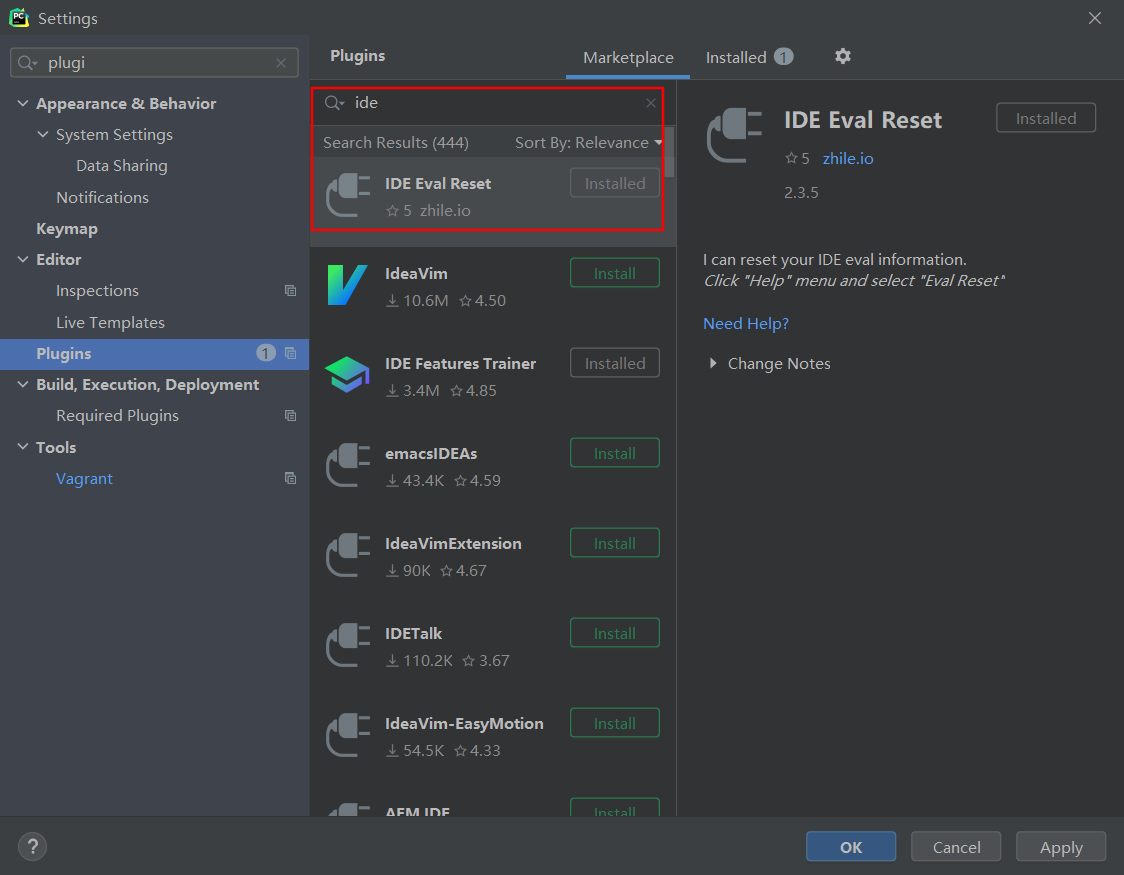Screen dimensions: 1124x875
Task: Click the PyCharm logo in title bar
Action: [x=19, y=18]
